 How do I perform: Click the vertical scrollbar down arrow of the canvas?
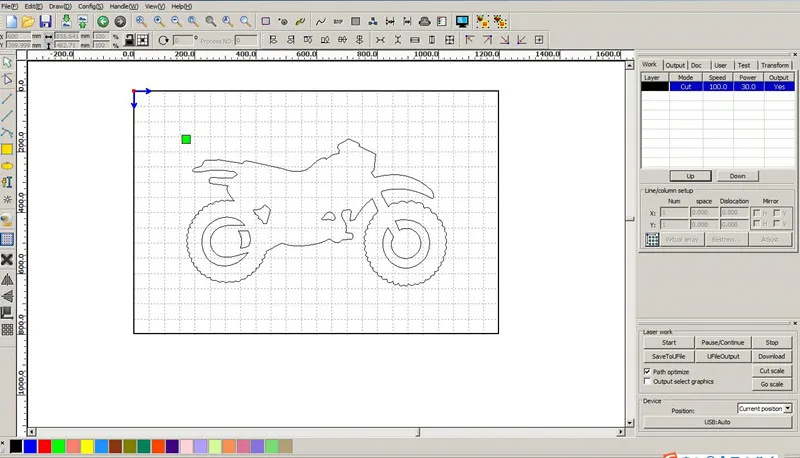[x=630, y=423]
